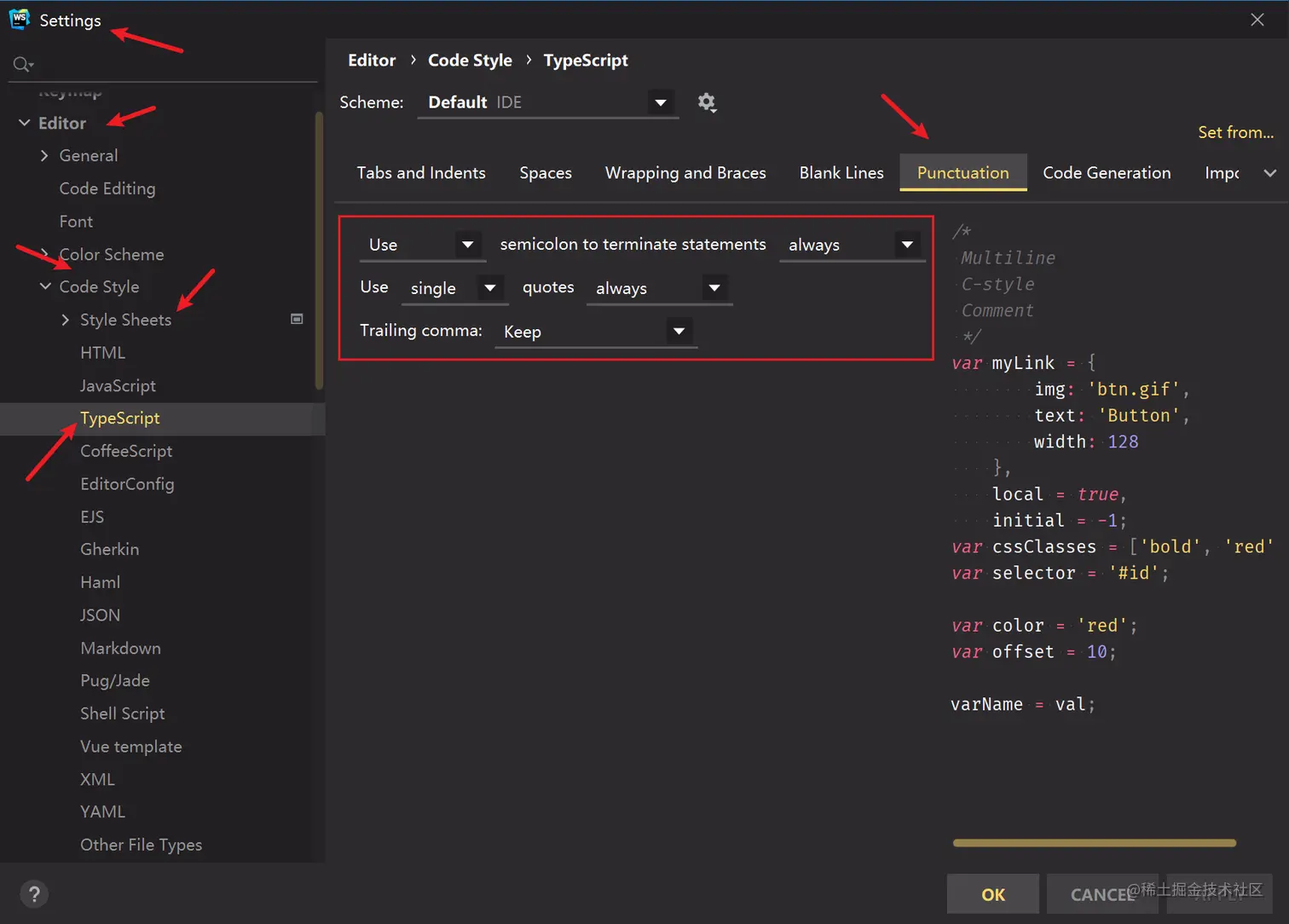1289x924 pixels.
Task: Click the settings tree vertical scrollbar
Action: [320, 251]
